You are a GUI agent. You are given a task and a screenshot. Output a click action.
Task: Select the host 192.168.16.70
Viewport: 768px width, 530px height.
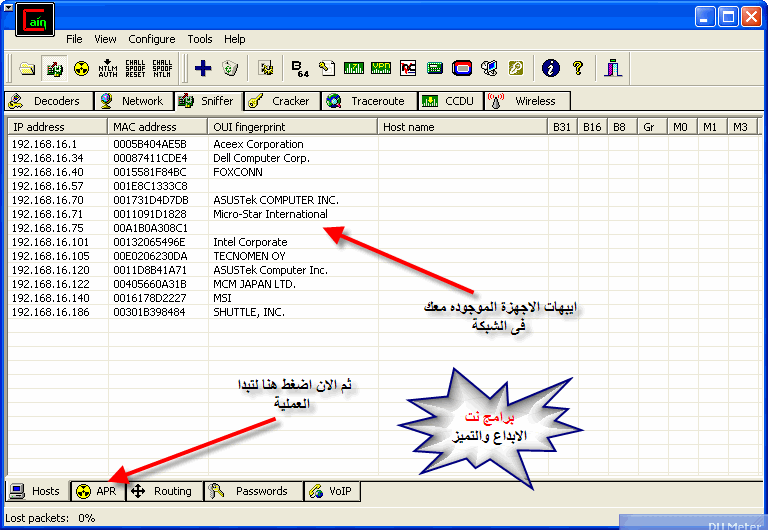point(48,200)
